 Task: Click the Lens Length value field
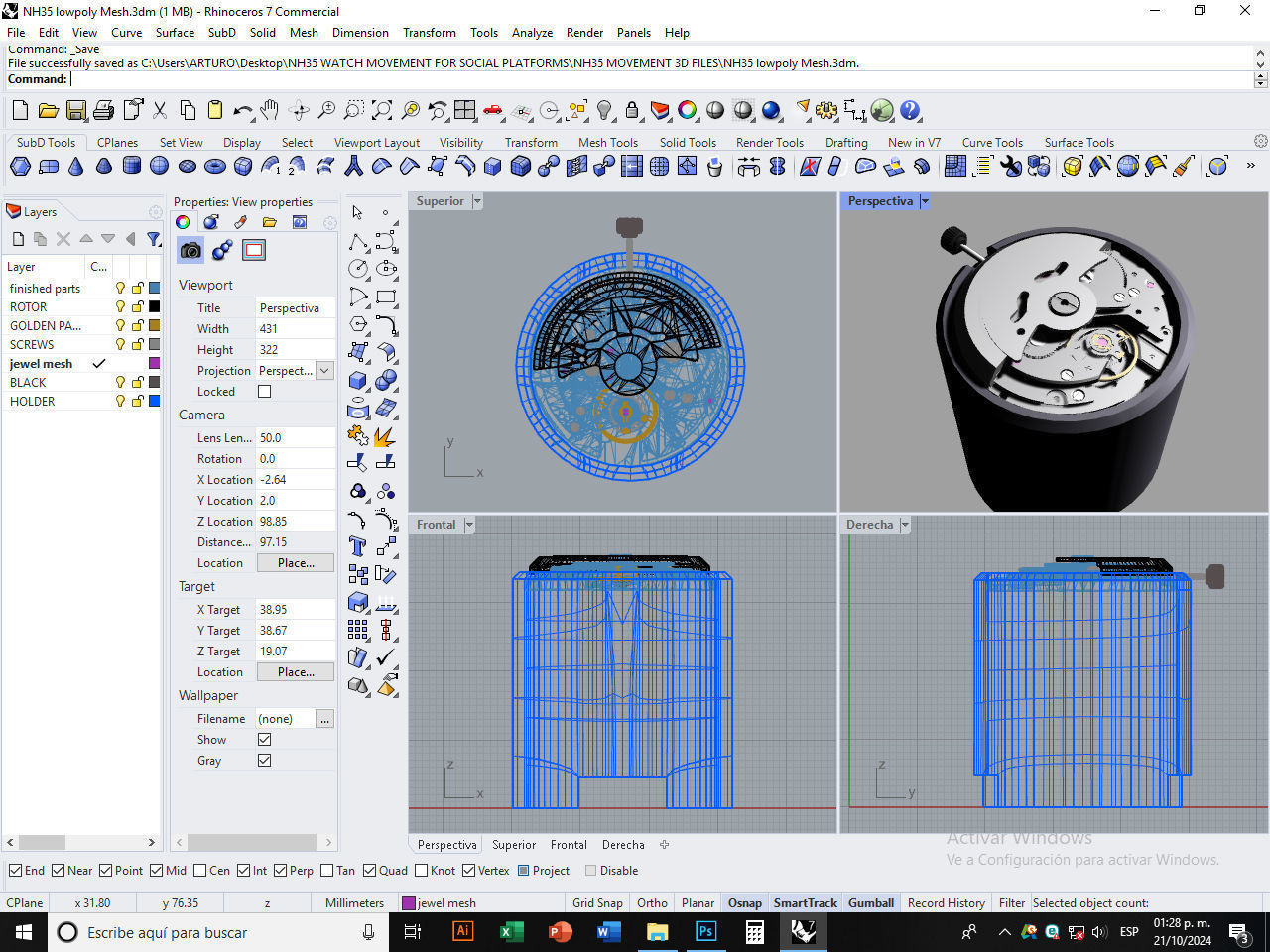pyautogui.click(x=295, y=438)
